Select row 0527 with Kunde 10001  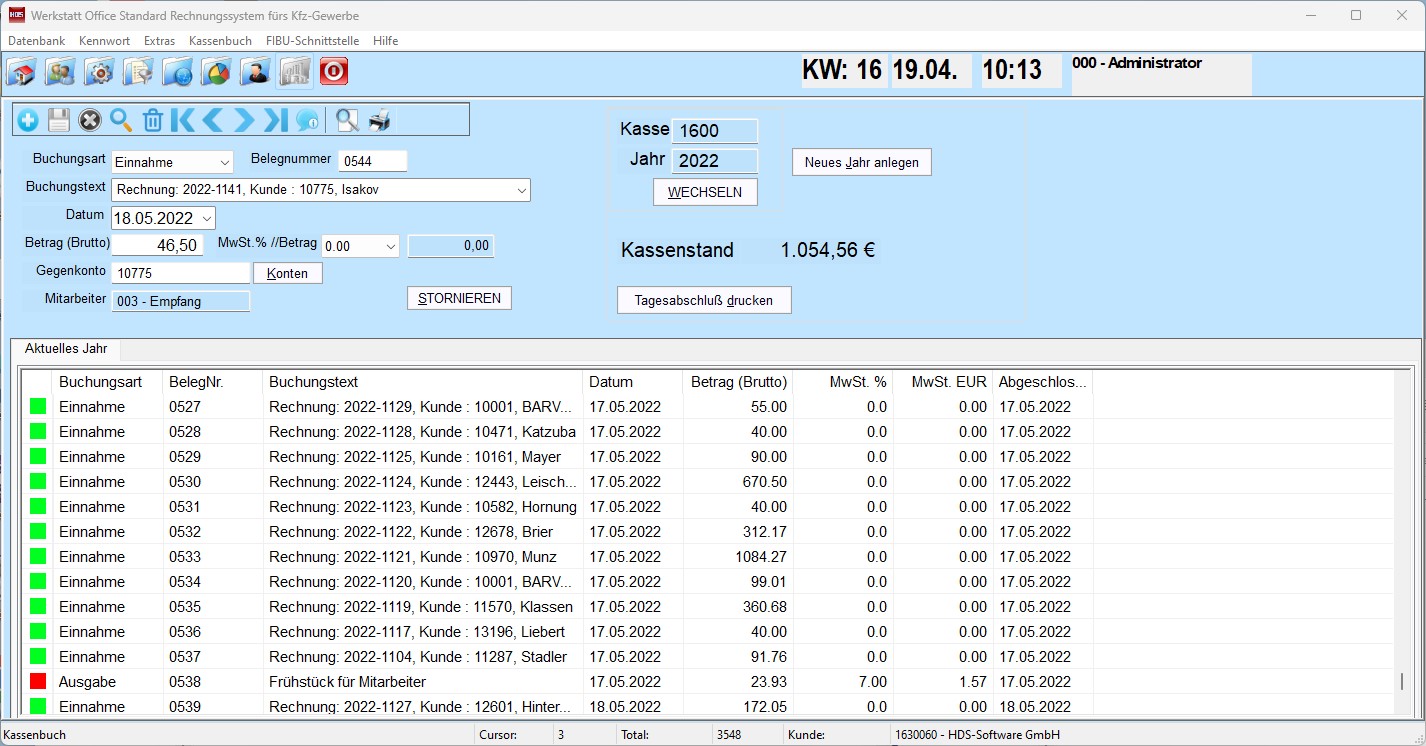pos(707,407)
